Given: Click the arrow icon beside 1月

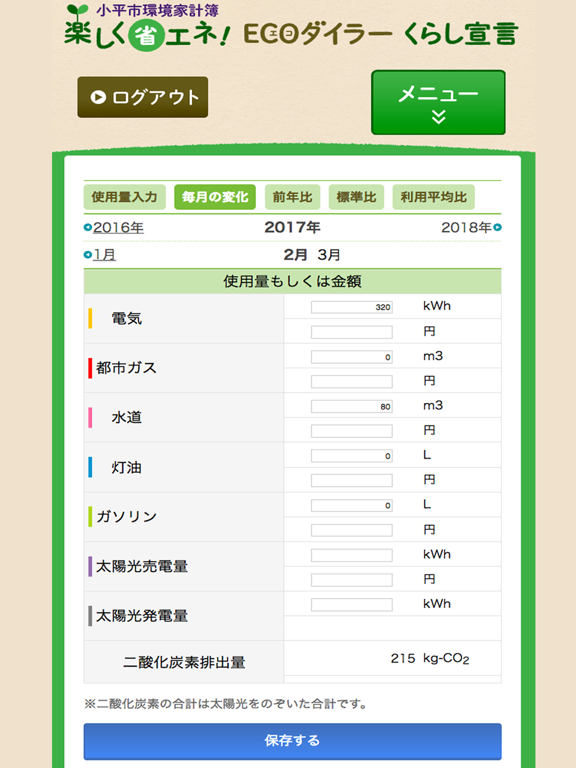Looking at the screenshot, I should (88, 254).
